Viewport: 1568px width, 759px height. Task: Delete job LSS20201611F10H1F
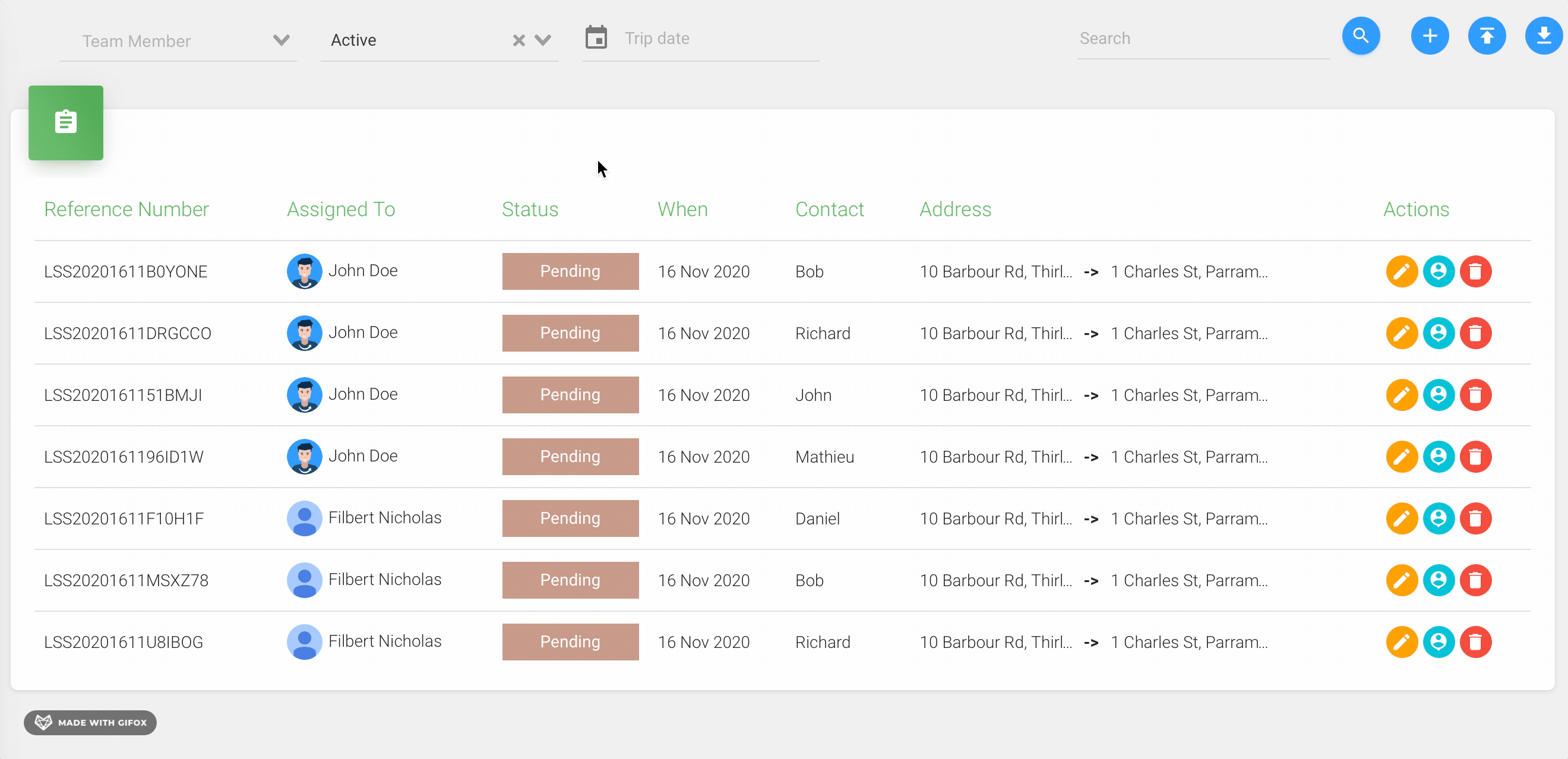coord(1475,518)
